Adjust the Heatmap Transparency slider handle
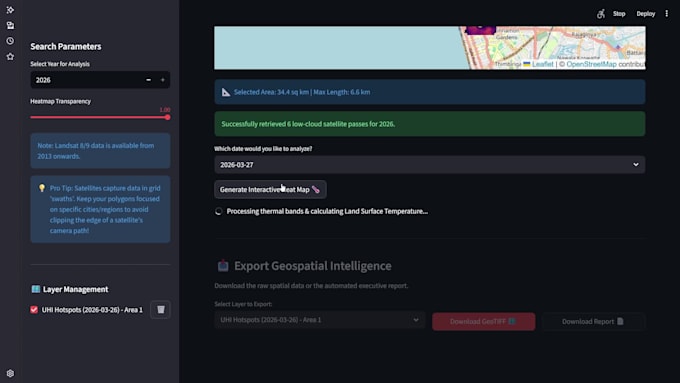The width and height of the screenshot is (680, 383). coord(167,117)
